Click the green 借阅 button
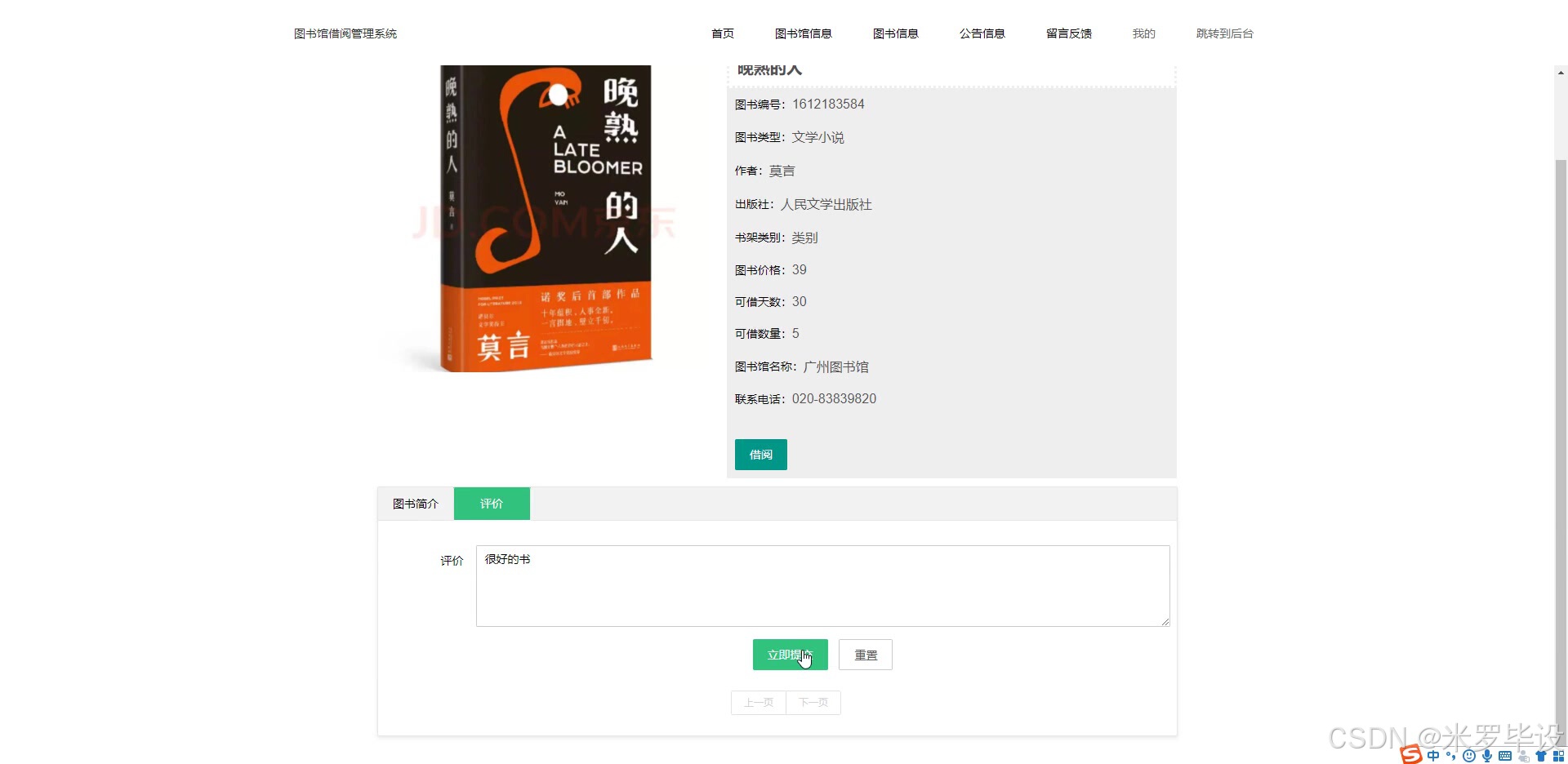 761,455
